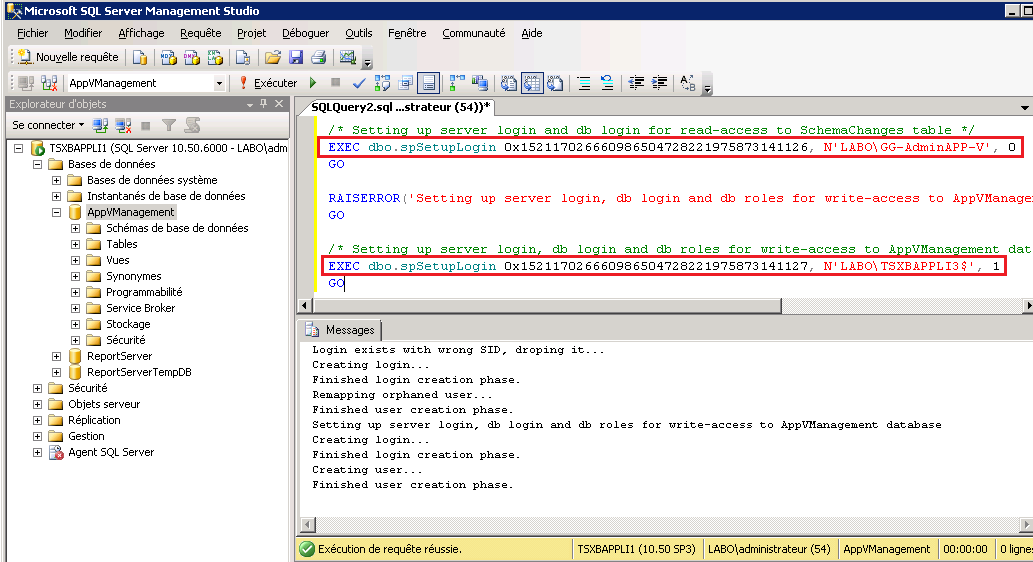The image size is (1033, 562).
Task: Click Messages pane scroll left arrow
Action: (307, 525)
